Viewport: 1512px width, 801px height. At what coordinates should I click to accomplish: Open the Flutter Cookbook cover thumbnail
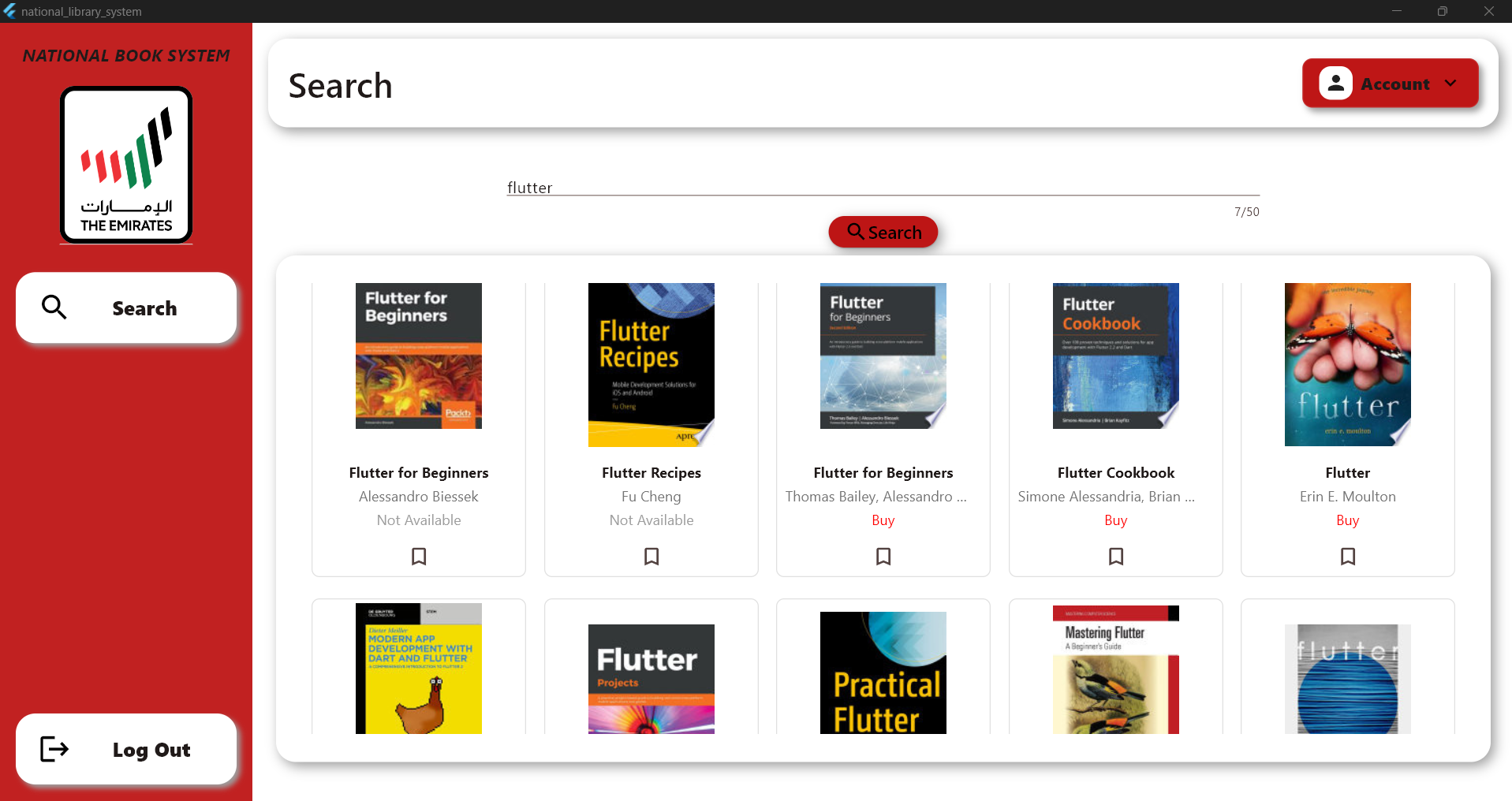[1116, 356]
